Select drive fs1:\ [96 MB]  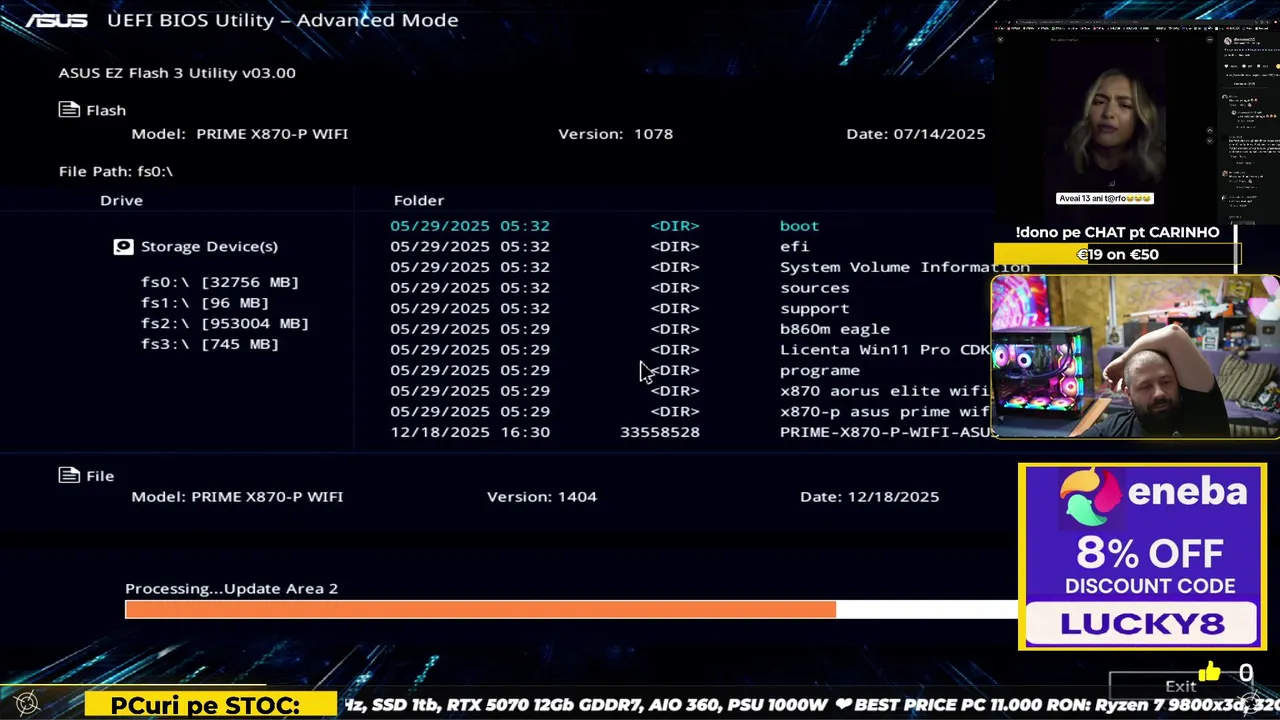coord(205,302)
